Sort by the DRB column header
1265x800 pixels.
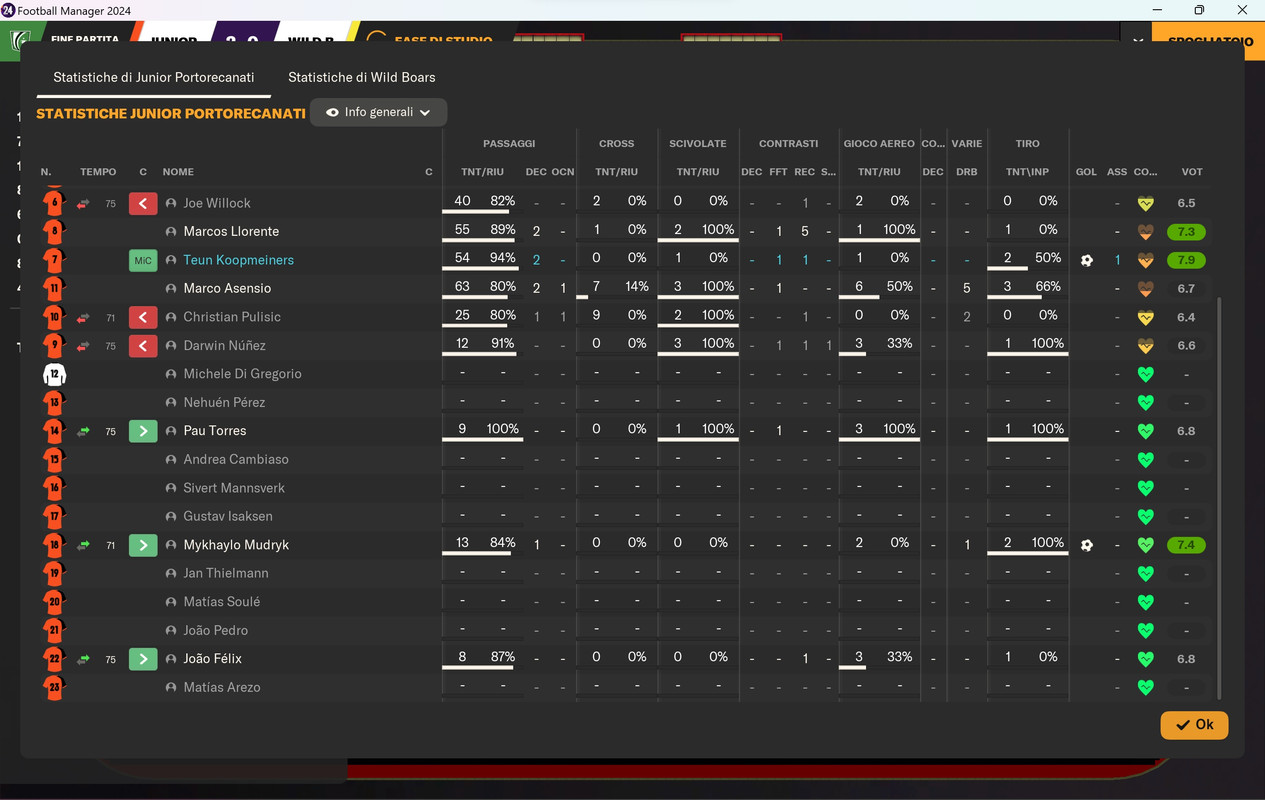click(x=966, y=172)
